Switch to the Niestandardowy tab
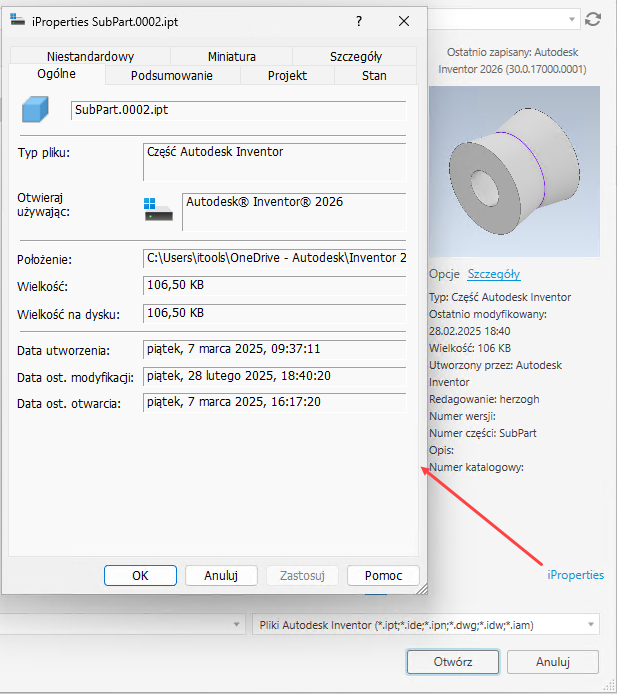Image resolution: width=617 pixels, height=694 pixels. tap(90, 56)
